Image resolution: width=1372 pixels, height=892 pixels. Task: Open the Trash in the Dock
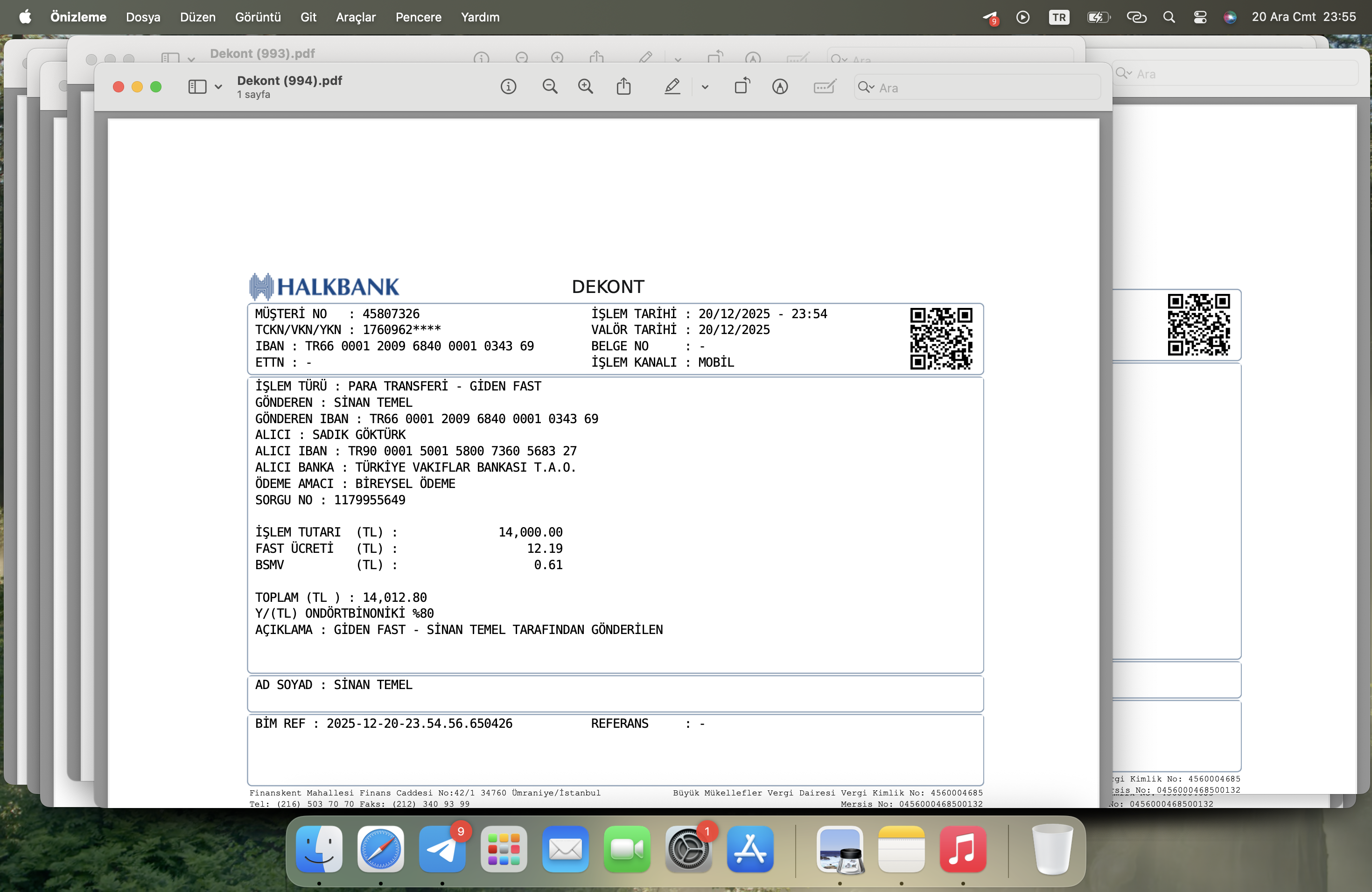tap(1052, 849)
